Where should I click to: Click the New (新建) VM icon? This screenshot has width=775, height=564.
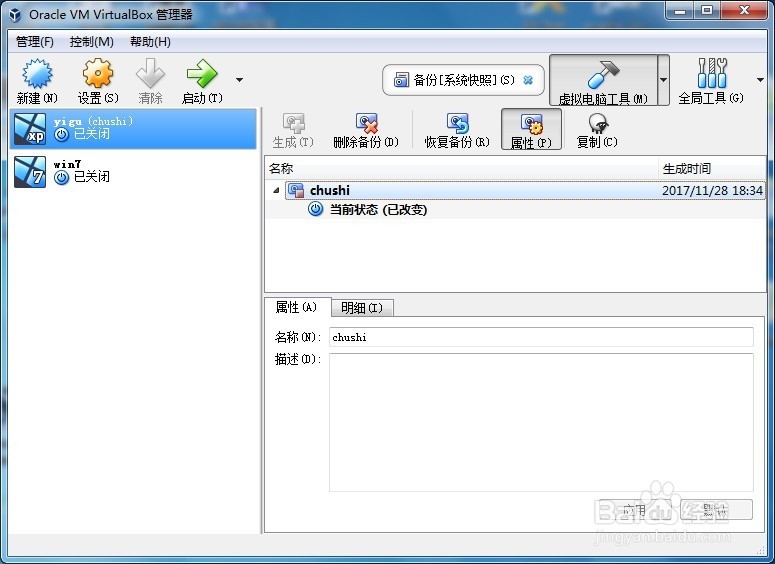(x=37, y=74)
